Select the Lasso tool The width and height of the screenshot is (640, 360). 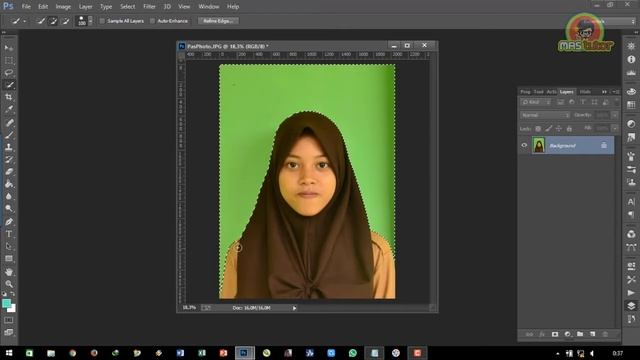tap(9, 73)
